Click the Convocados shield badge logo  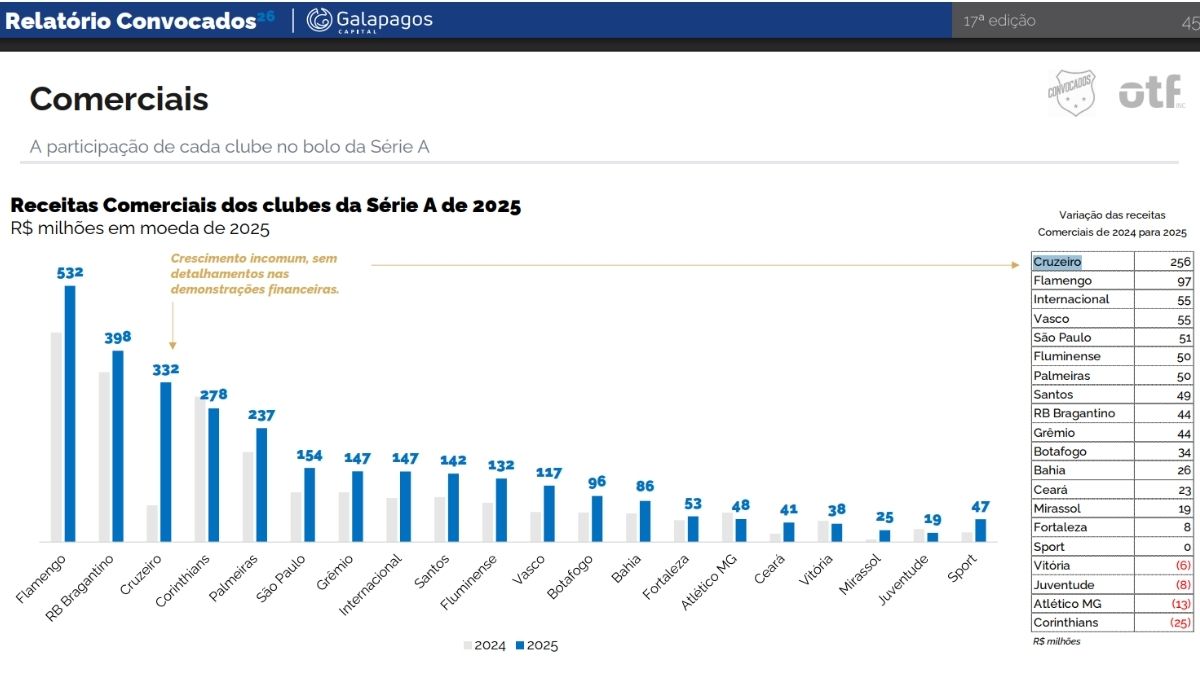(1071, 93)
